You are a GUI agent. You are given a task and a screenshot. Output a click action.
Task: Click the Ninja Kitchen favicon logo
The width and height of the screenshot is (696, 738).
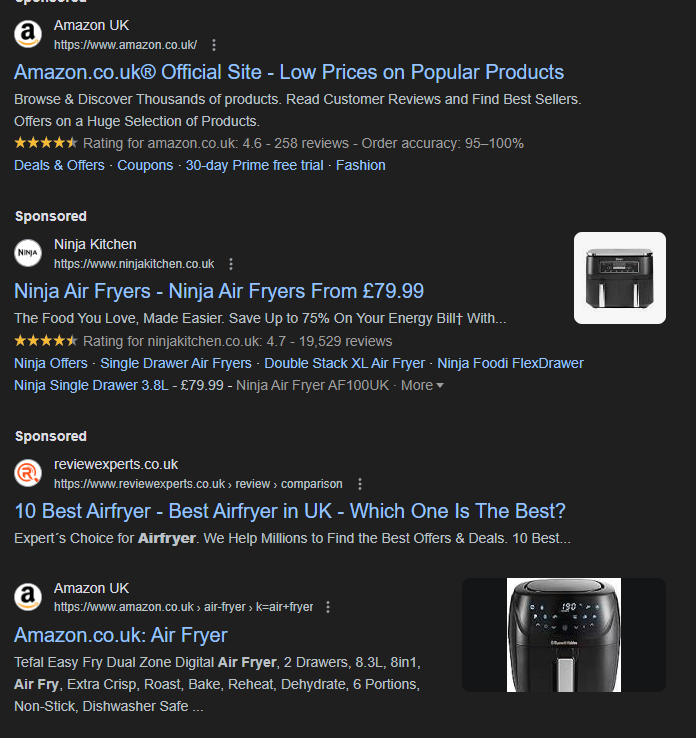(x=28, y=254)
